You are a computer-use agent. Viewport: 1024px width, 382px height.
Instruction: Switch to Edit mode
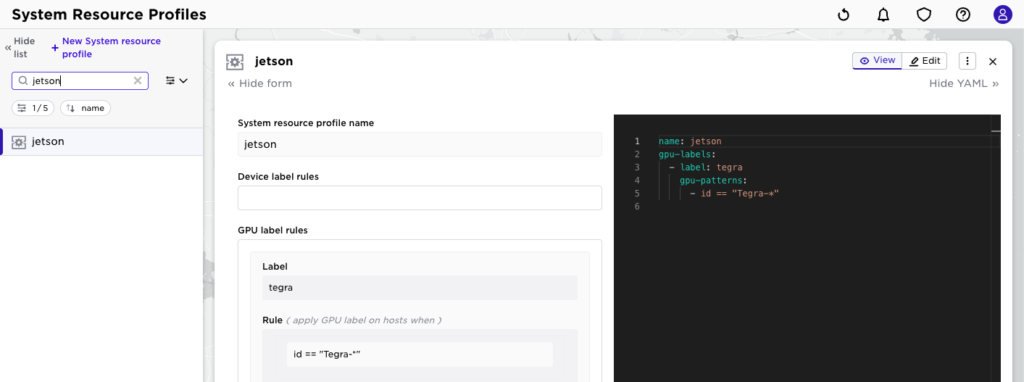coord(925,61)
